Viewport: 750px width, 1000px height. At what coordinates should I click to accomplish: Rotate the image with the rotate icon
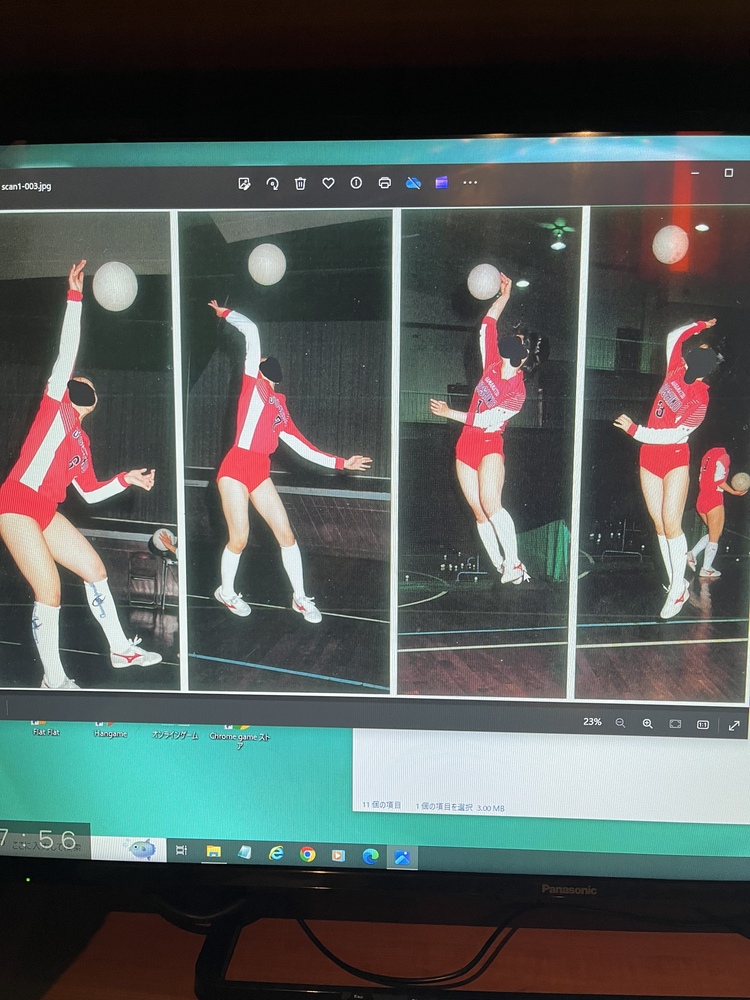[x=272, y=183]
